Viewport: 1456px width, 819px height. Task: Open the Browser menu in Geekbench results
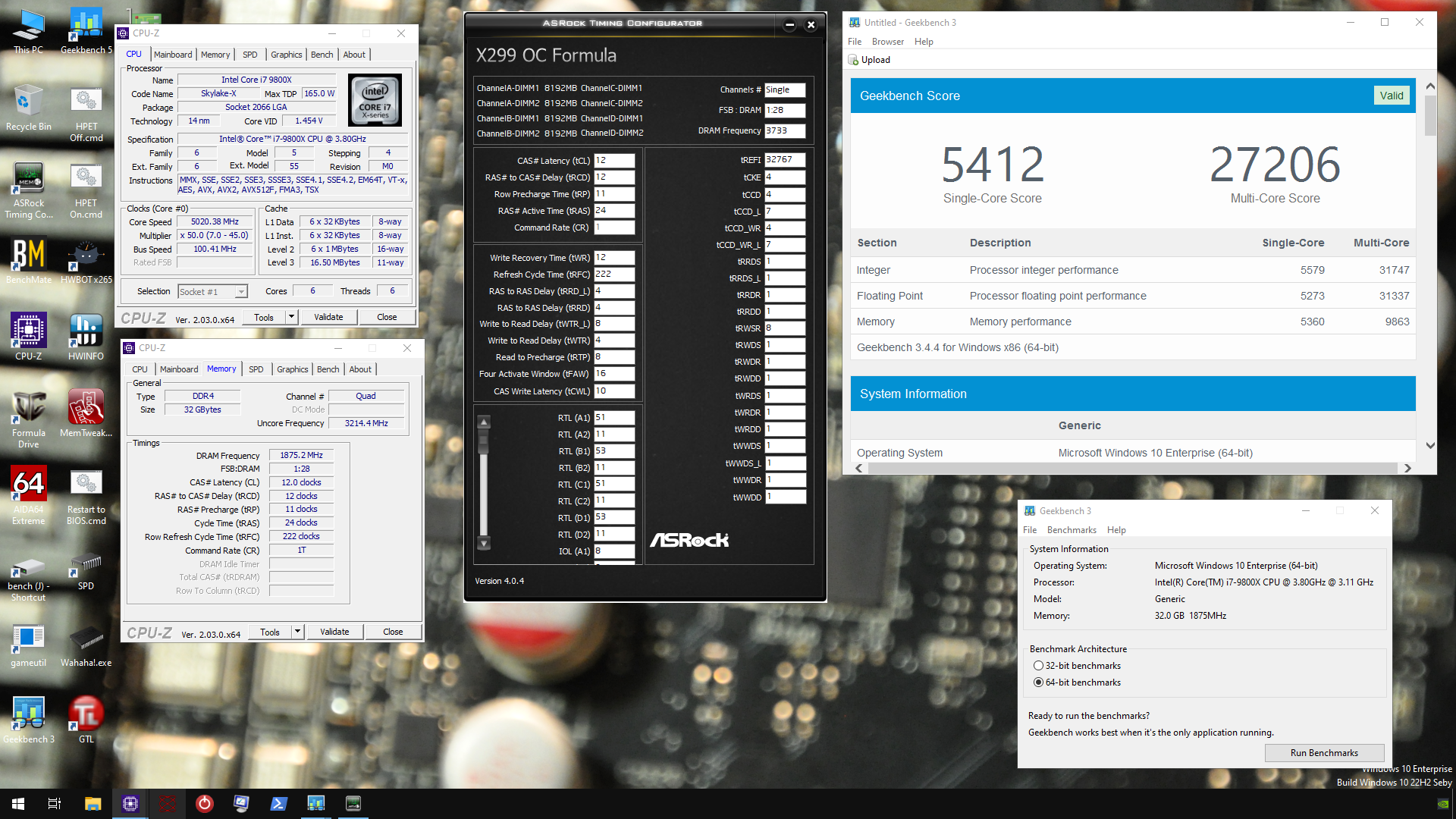(x=888, y=42)
